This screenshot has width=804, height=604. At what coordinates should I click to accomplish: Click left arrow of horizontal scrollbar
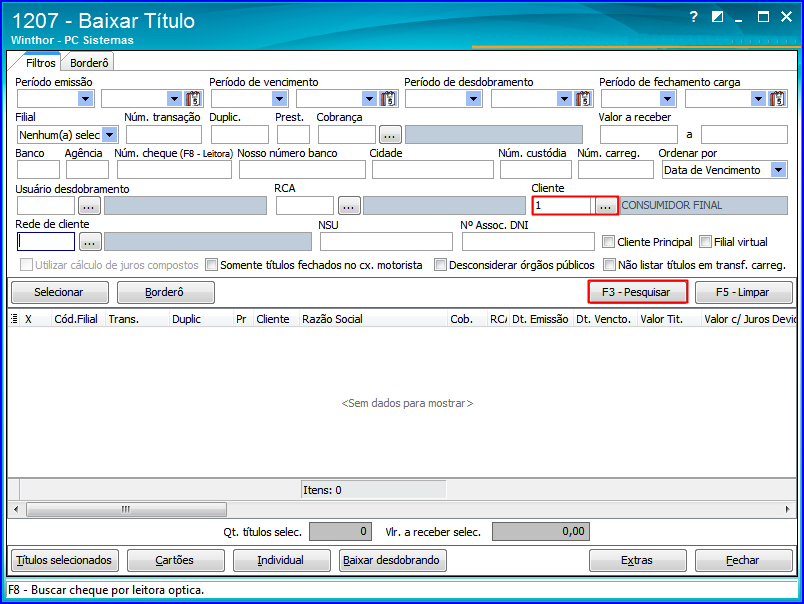click(x=16, y=509)
